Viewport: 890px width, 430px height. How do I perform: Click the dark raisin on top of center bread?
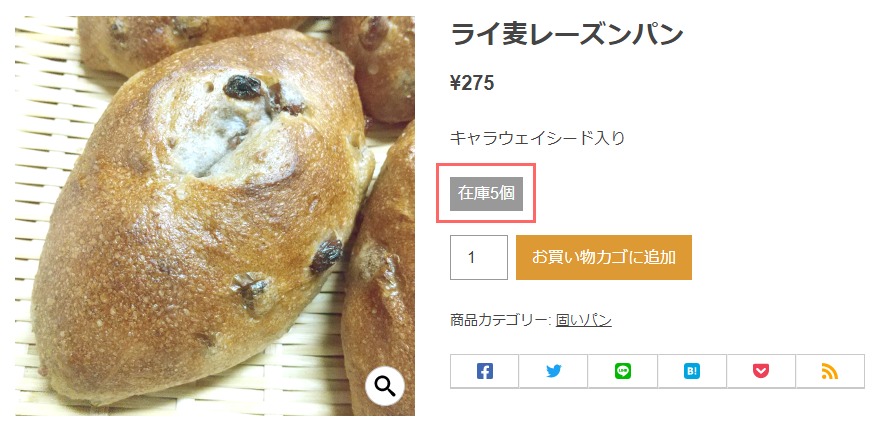[243, 86]
